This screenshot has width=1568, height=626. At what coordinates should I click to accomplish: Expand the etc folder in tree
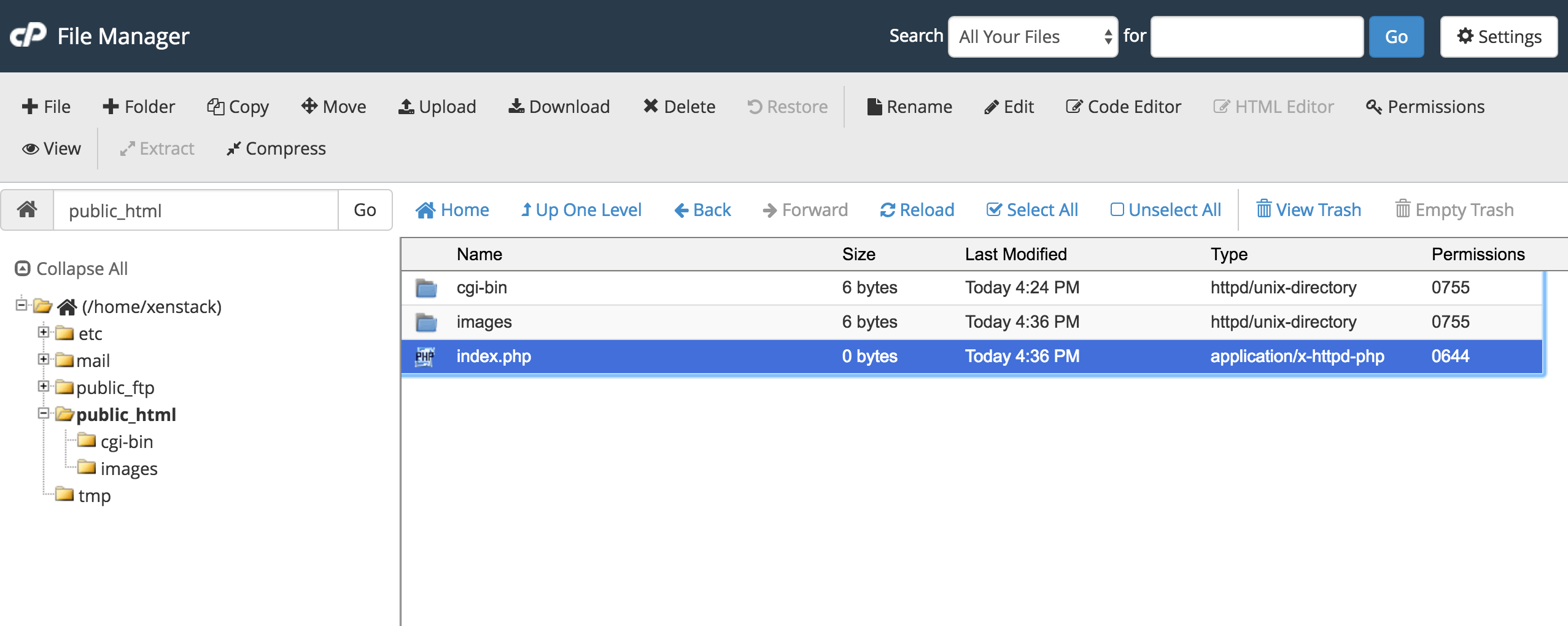[44, 332]
